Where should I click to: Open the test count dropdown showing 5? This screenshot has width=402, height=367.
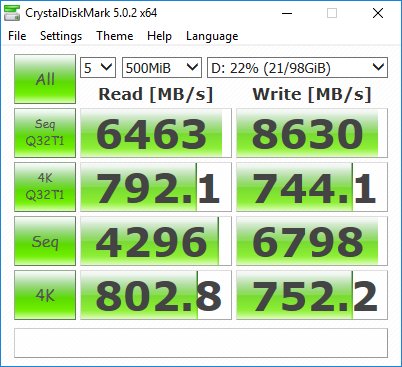click(x=98, y=68)
